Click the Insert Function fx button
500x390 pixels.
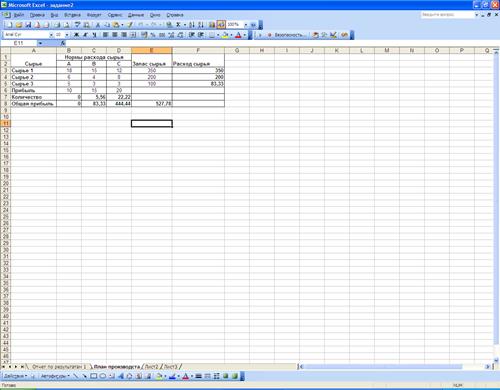[x=63, y=43]
